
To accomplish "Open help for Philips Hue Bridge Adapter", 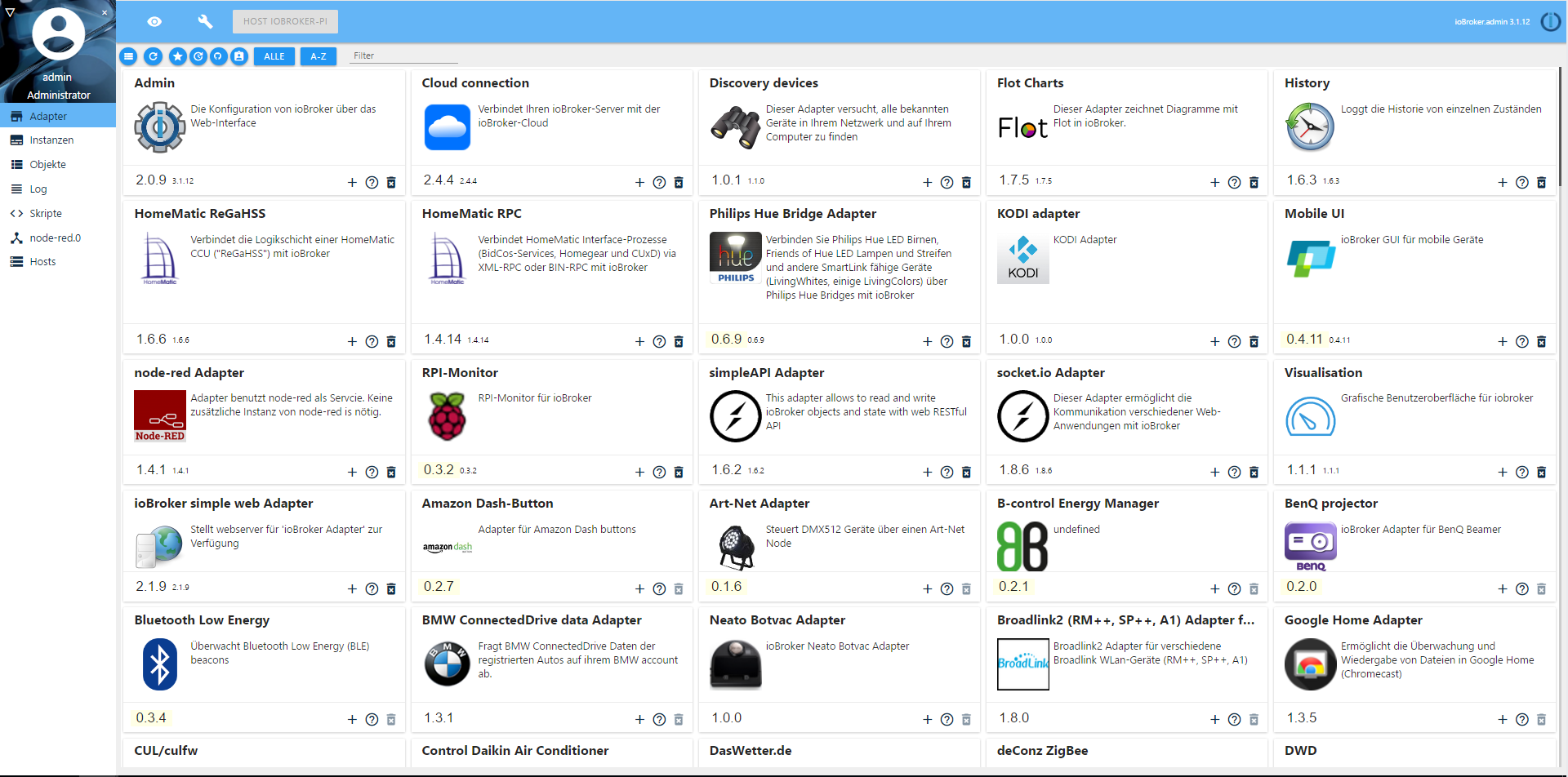I will pos(947,341).
